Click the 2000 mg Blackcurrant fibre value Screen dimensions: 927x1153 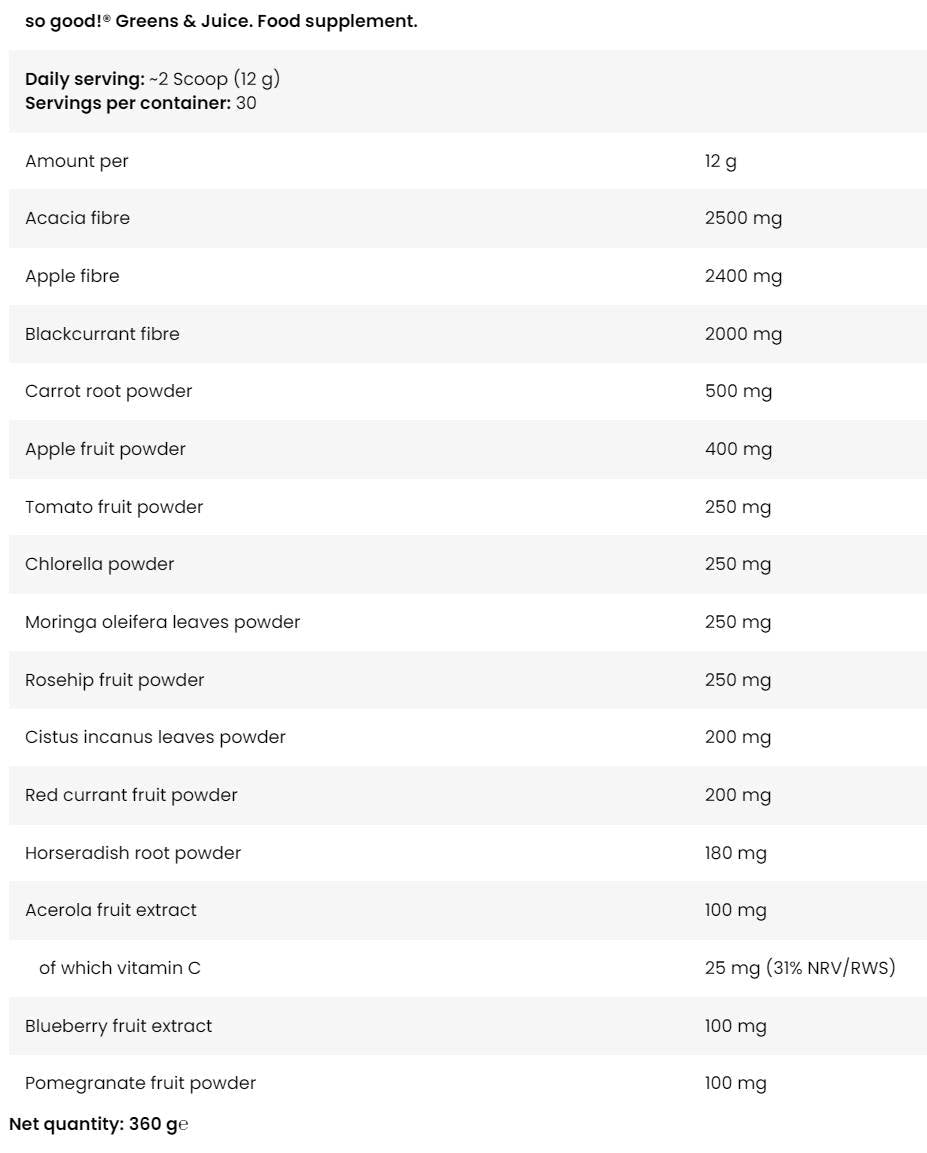click(743, 334)
